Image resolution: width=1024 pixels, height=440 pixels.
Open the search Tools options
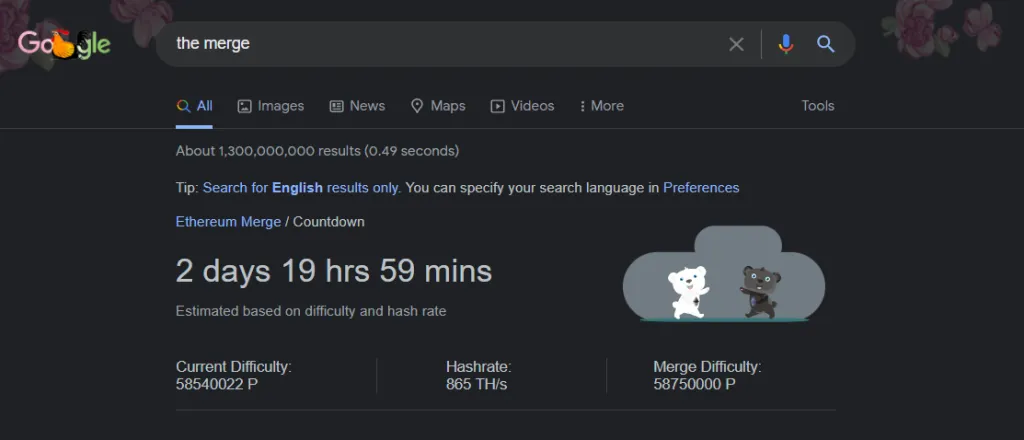tap(818, 106)
